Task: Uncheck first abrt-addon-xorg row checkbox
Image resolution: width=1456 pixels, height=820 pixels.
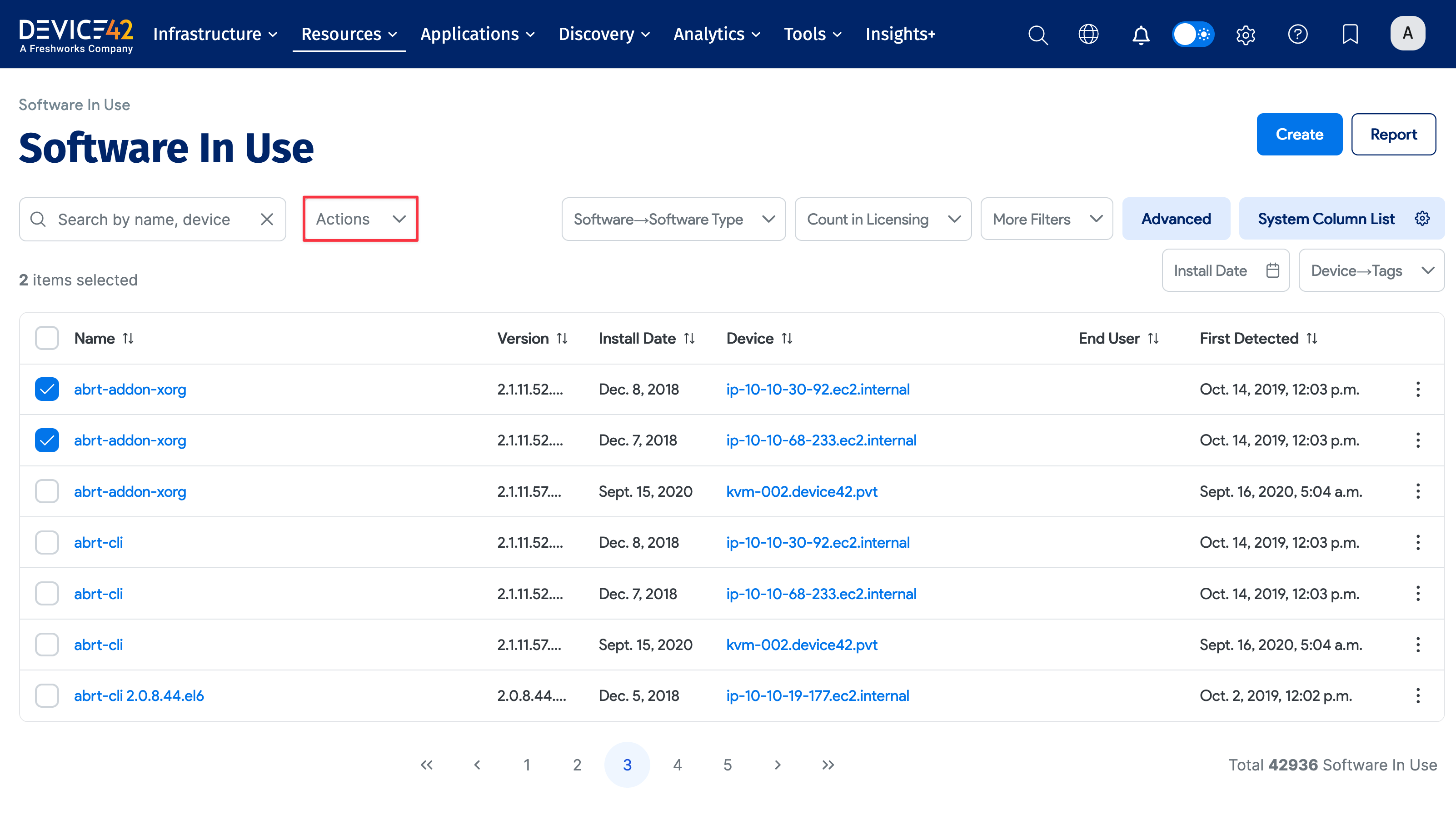Action: click(x=47, y=389)
